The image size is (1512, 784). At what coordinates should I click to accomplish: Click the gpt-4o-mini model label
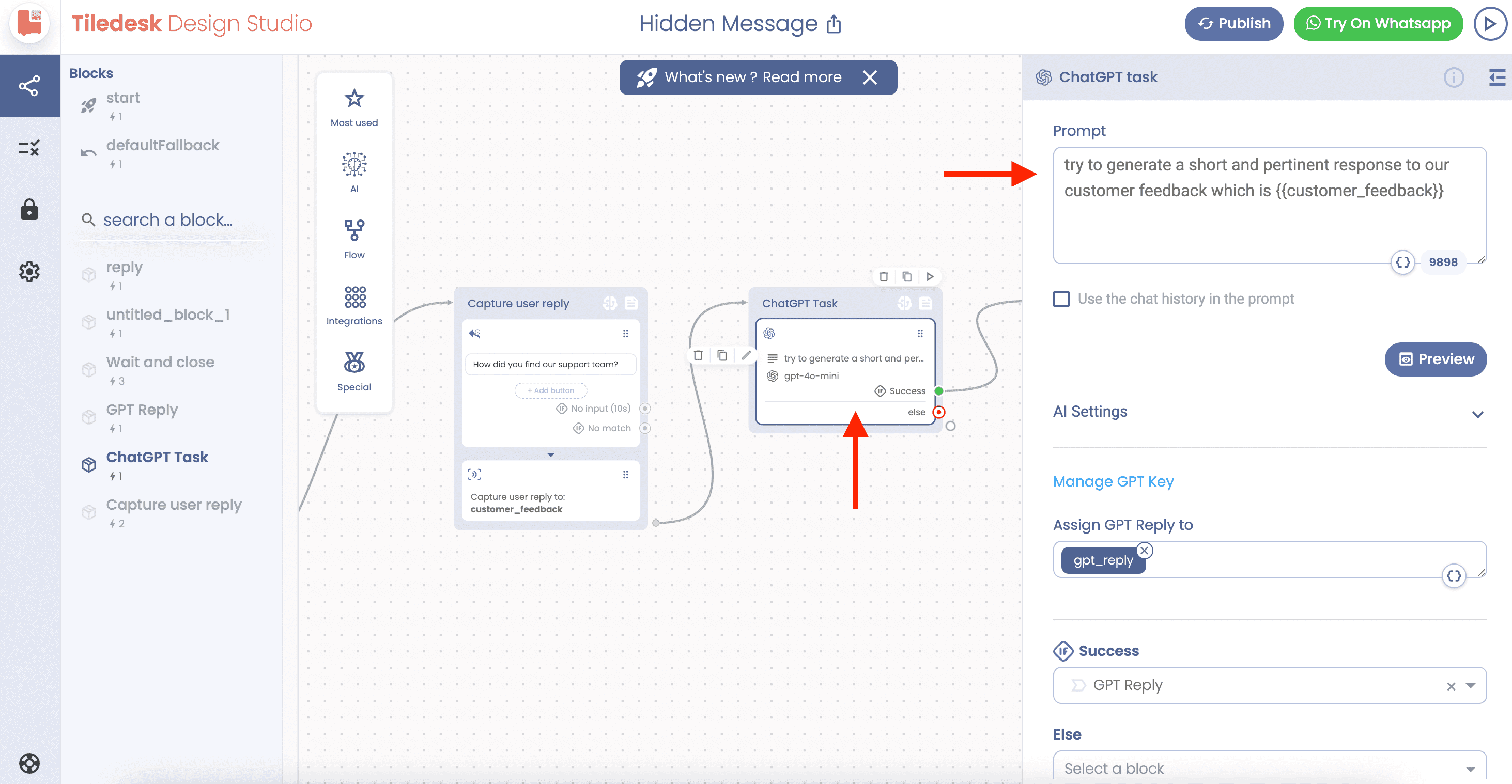point(811,376)
